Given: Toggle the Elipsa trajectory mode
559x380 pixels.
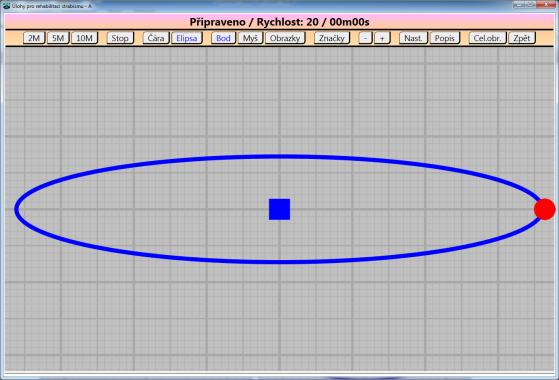Looking at the screenshot, I should pos(187,38).
